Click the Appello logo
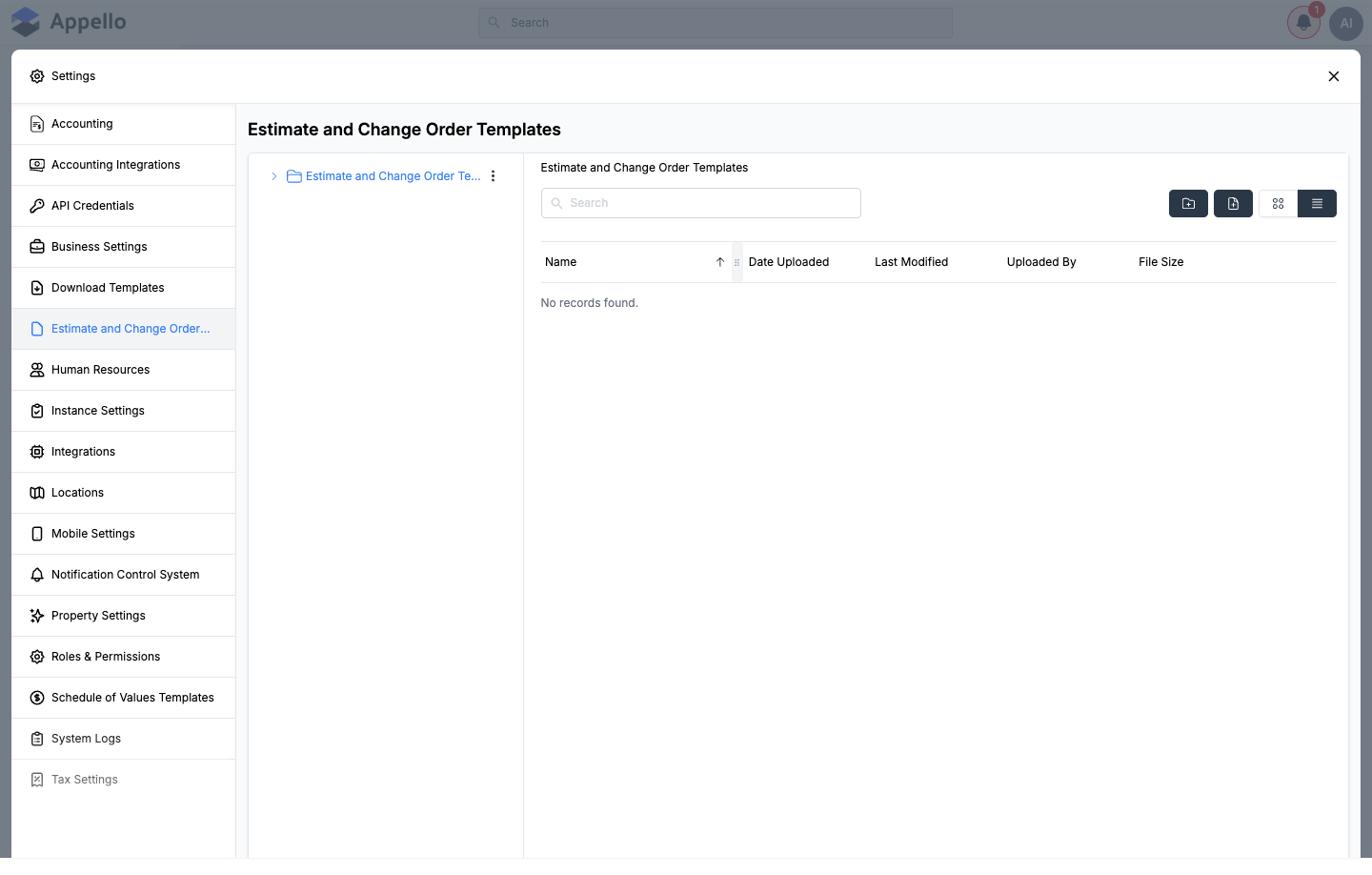The width and height of the screenshot is (1372, 875). [69, 22]
